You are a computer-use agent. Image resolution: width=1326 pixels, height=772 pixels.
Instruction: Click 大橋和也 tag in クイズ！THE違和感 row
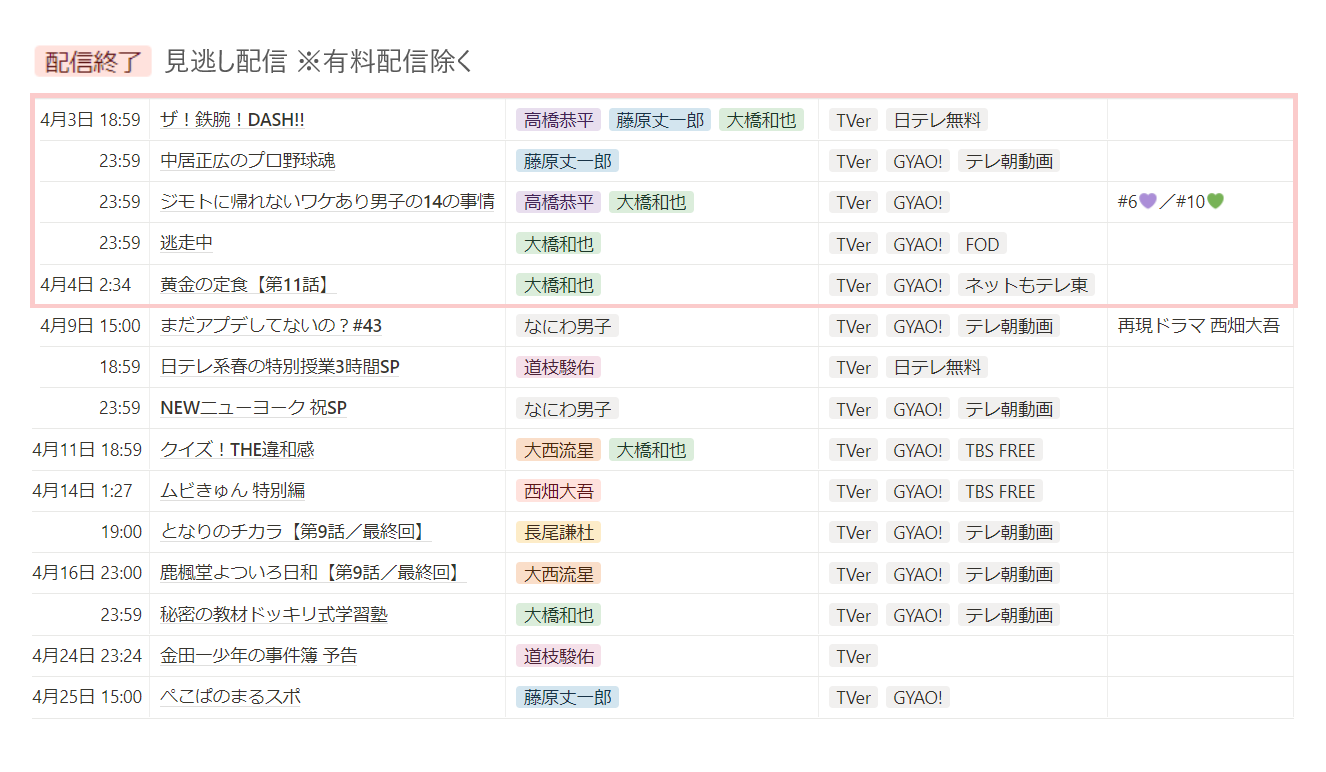click(651, 450)
